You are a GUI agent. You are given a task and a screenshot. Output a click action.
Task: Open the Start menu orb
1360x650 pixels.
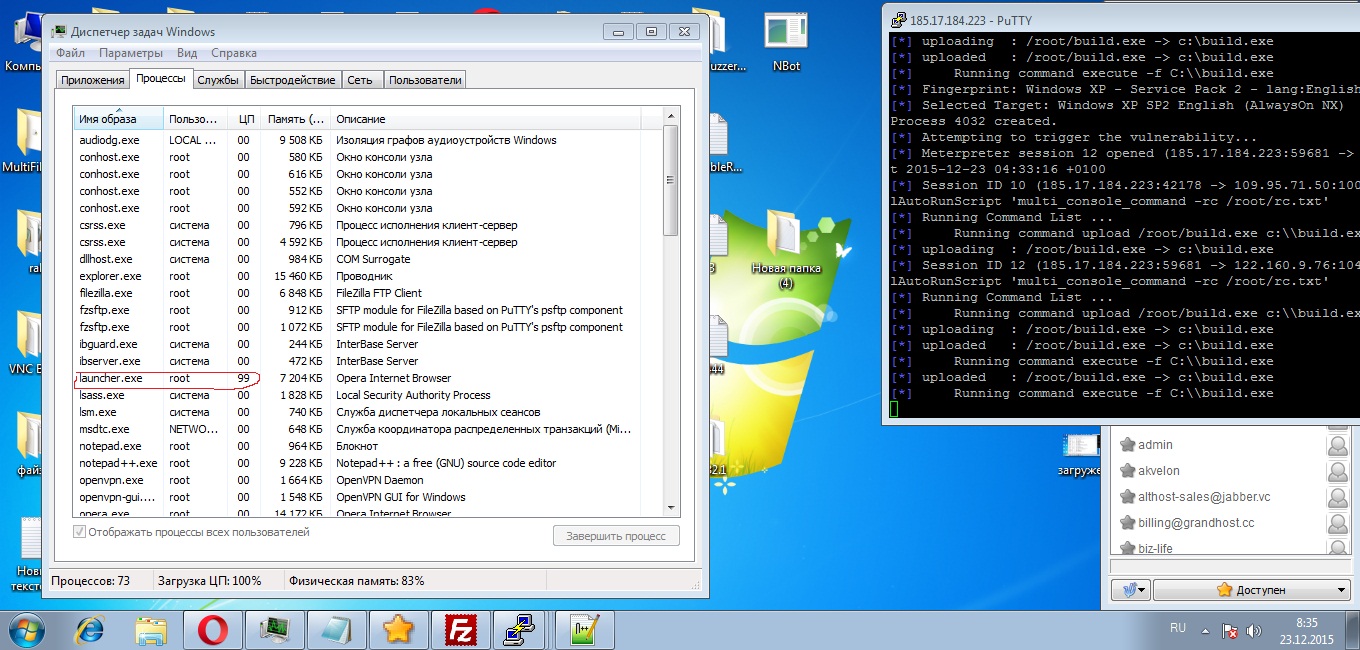coord(27,630)
